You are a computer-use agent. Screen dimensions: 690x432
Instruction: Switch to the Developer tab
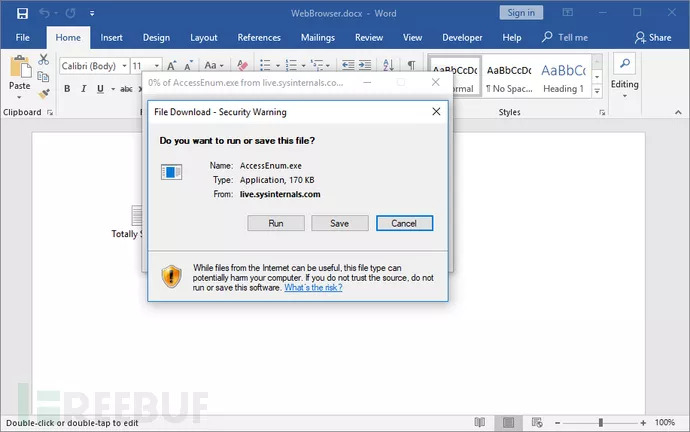tap(461, 37)
